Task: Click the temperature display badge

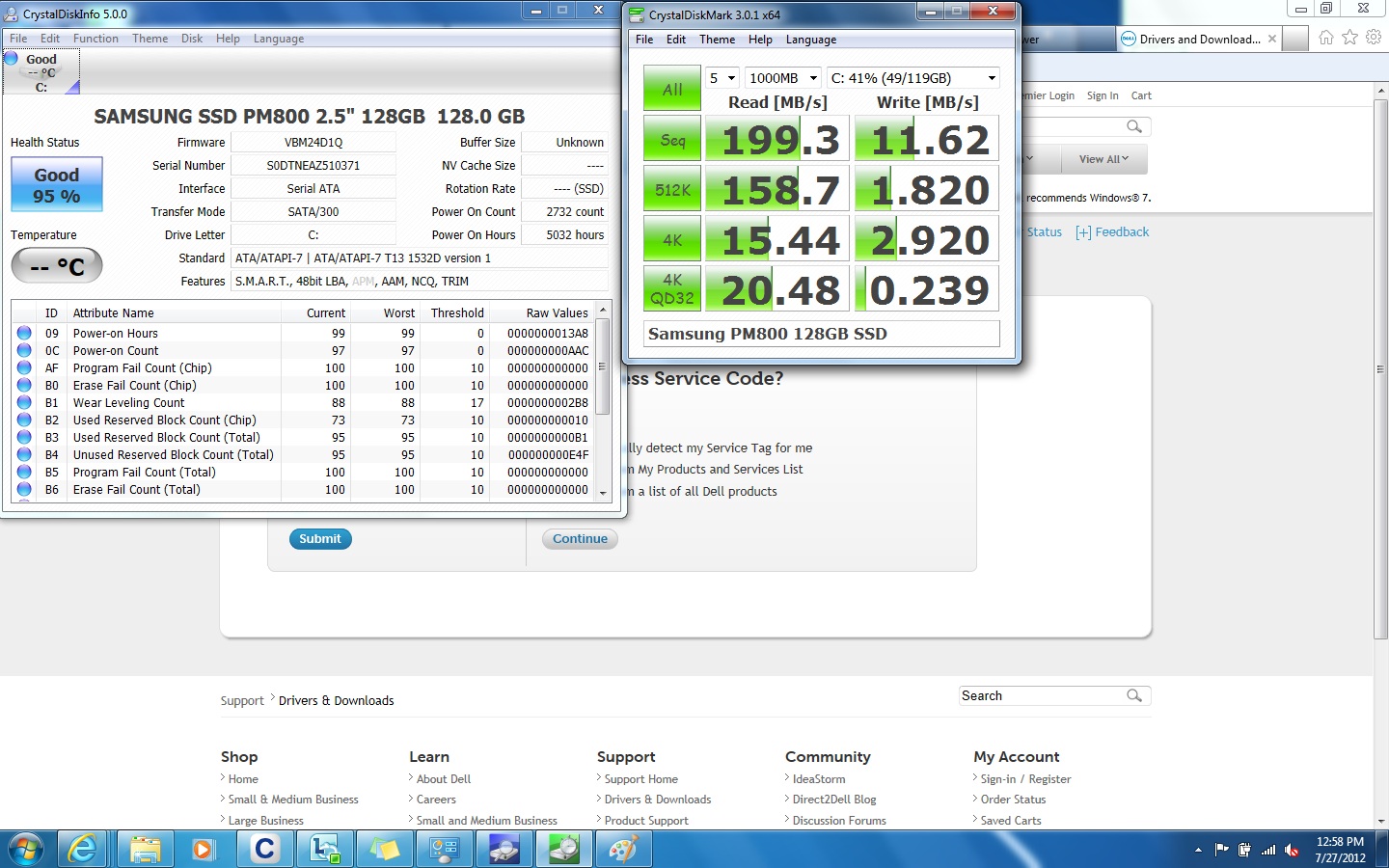Action: tap(57, 266)
